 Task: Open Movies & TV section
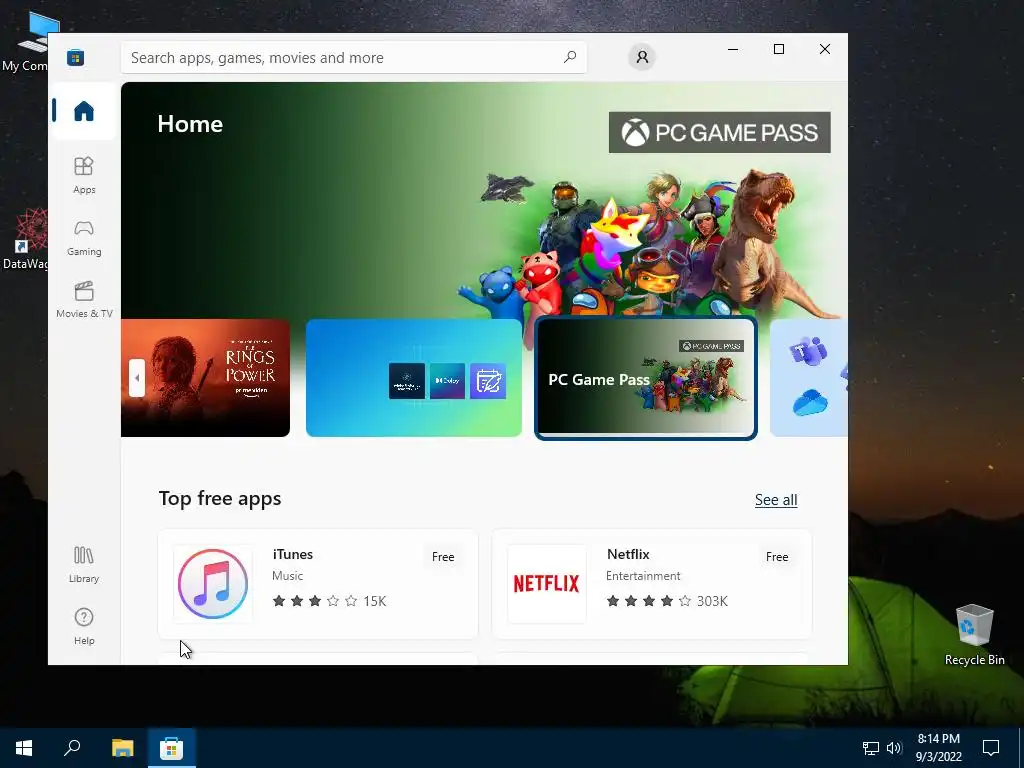(x=84, y=299)
